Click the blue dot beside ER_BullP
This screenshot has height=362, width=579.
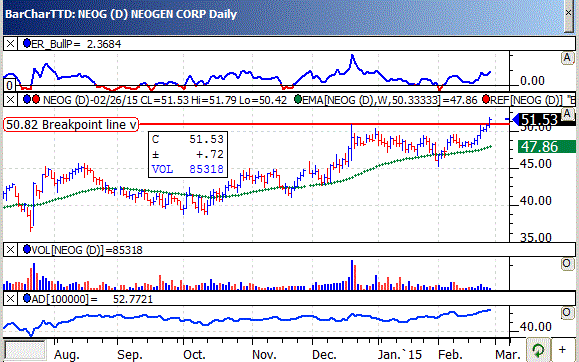coord(27,43)
